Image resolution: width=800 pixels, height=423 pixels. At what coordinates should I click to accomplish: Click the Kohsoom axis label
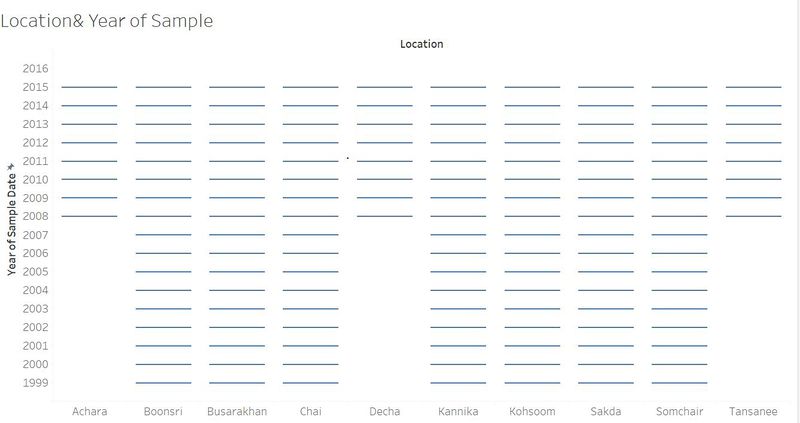[532, 411]
